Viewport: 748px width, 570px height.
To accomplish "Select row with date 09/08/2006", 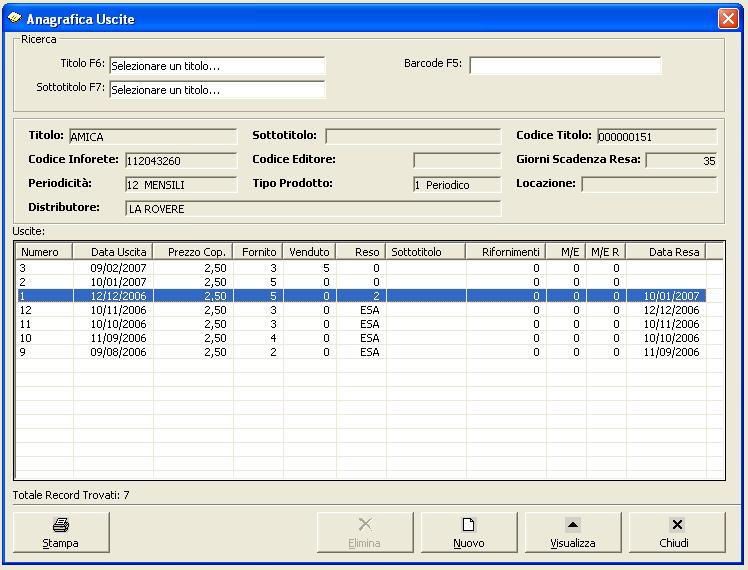I will [362, 352].
